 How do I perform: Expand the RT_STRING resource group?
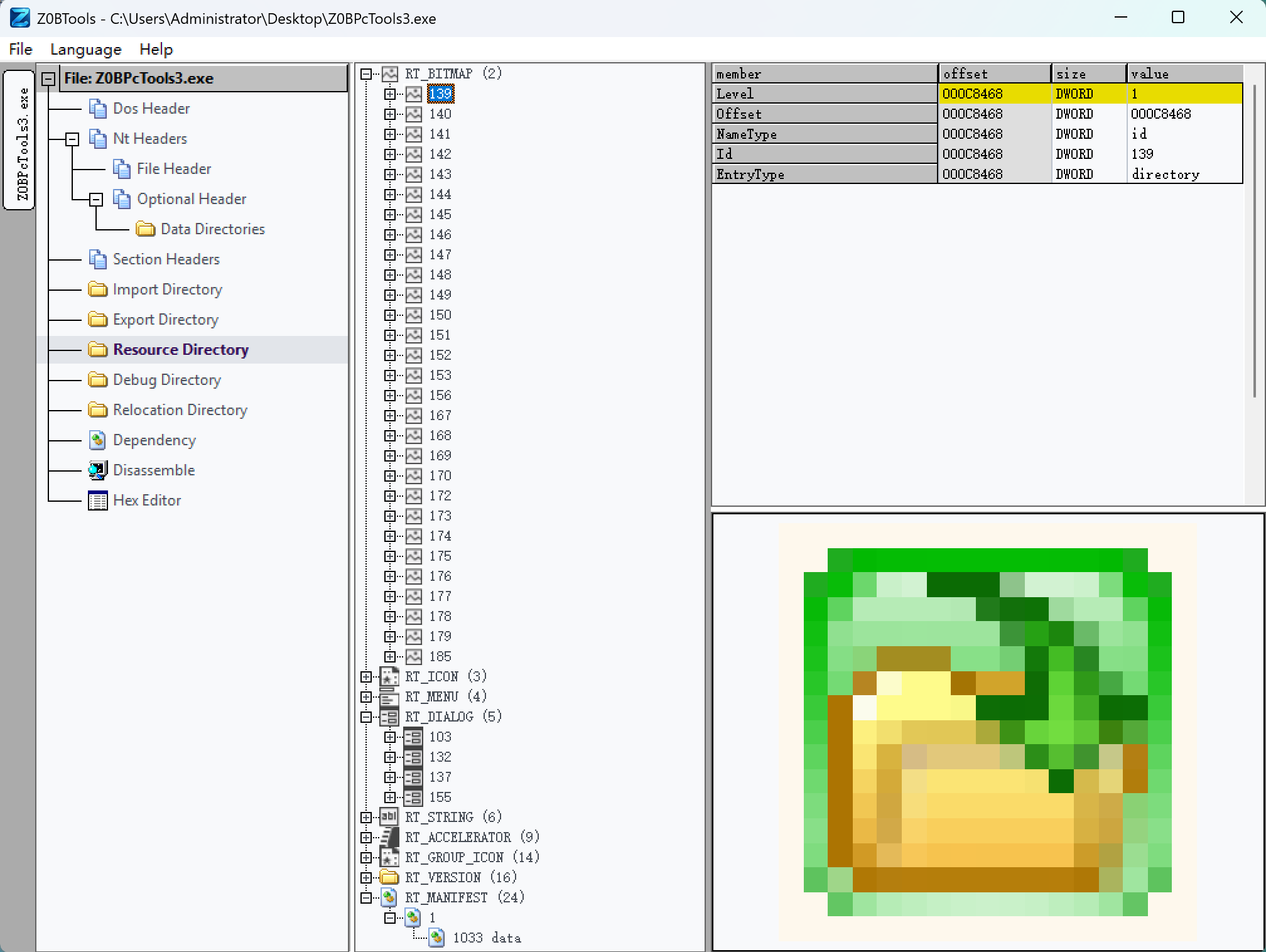click(366, 818)
